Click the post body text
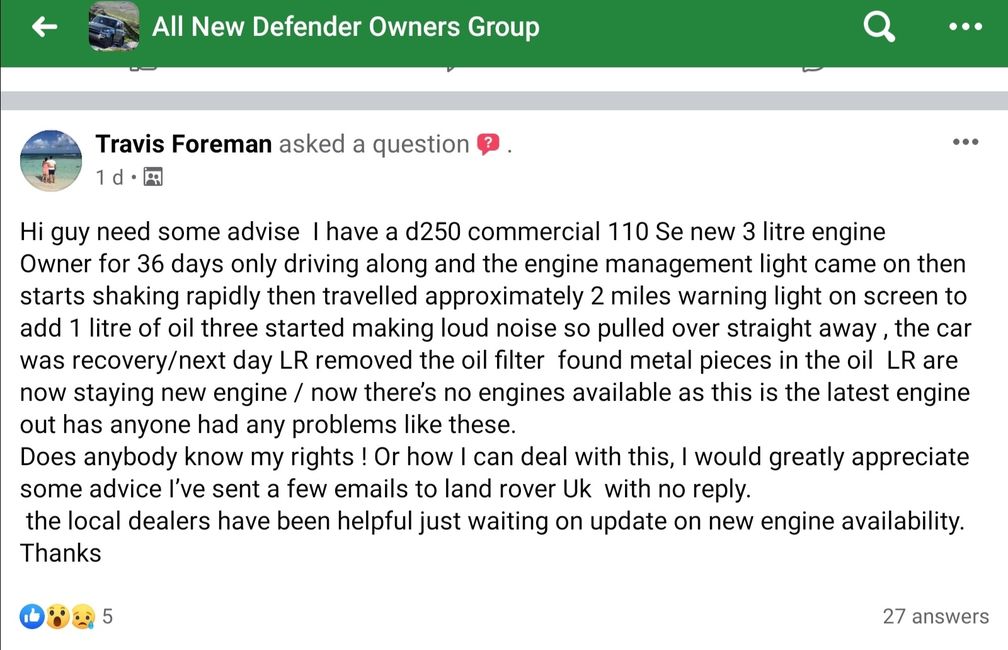The width and height of the screenshot is (1008, 650). 495,392
